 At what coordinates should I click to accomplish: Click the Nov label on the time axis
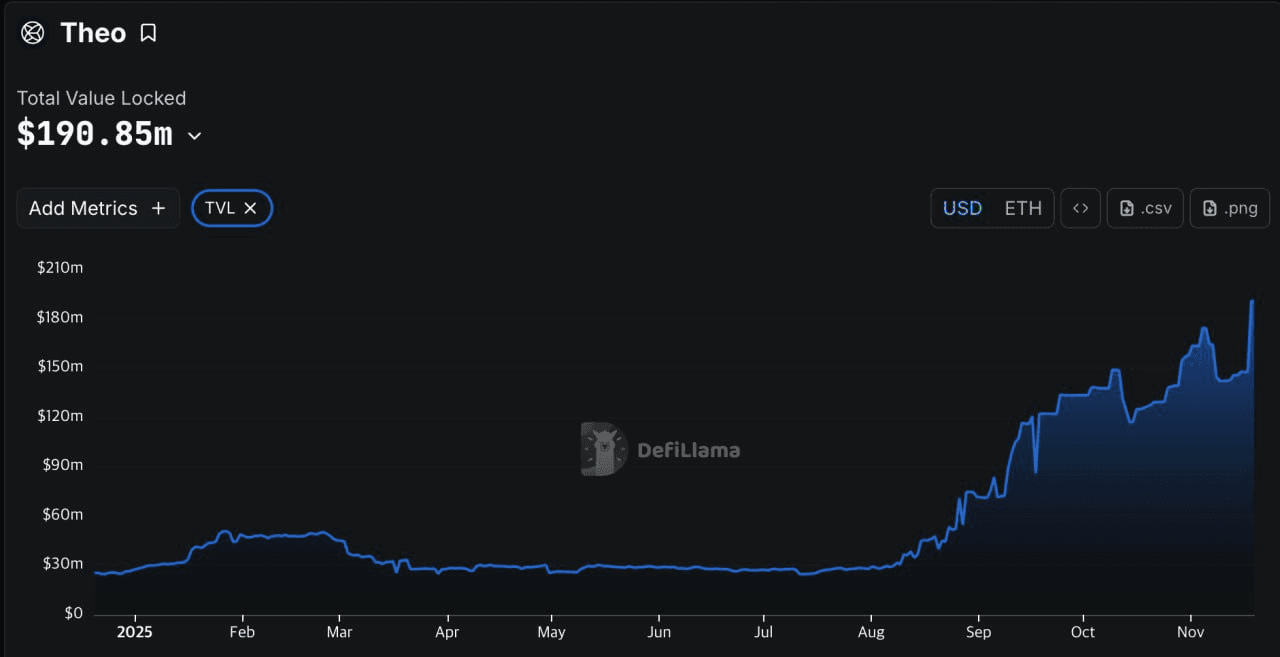(x=1190, y=632)
